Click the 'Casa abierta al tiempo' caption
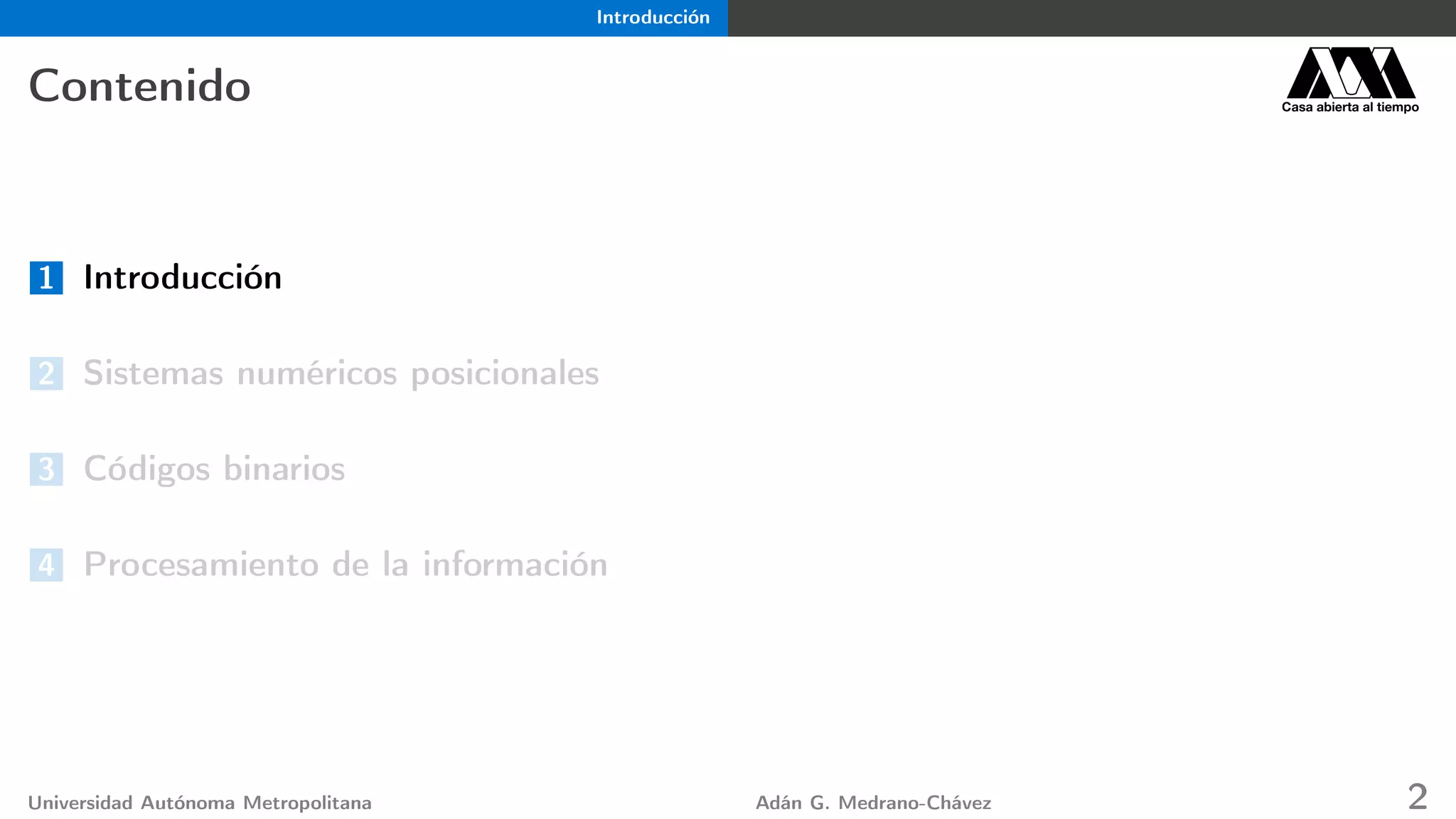The image size is (1456, 819). (1350, 107)
